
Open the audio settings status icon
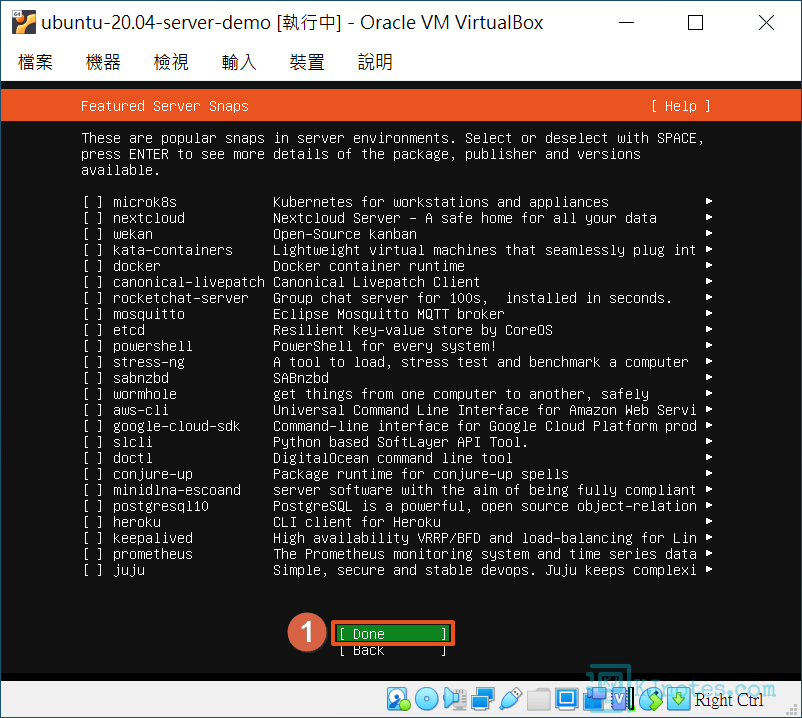click(455, 699)
